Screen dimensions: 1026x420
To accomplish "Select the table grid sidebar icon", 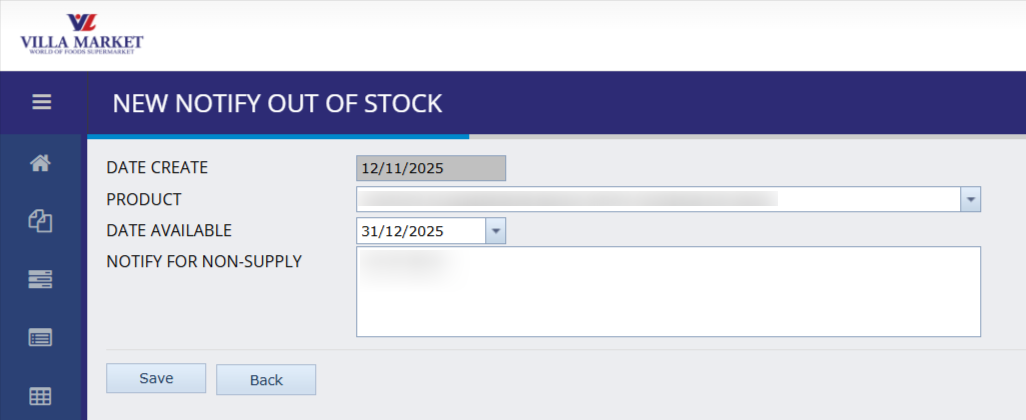I will pyautogui.click(x=41, y=396).
